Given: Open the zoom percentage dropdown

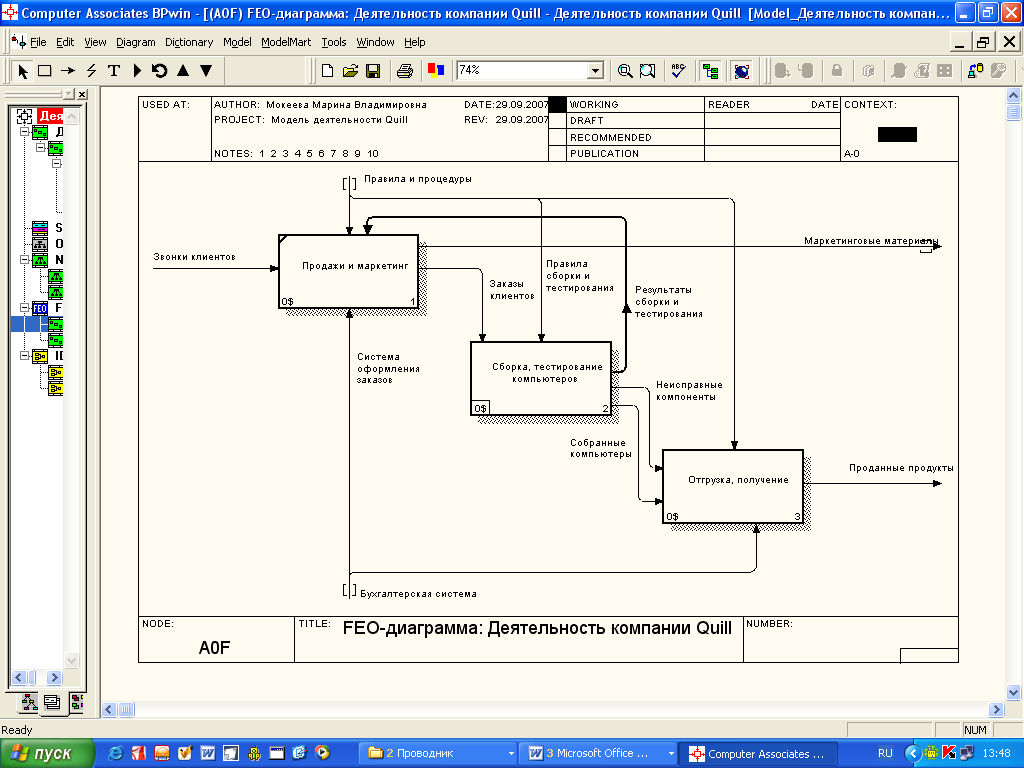Looking at the screenshot, I should pyautogui.click(x=595, y=71).
